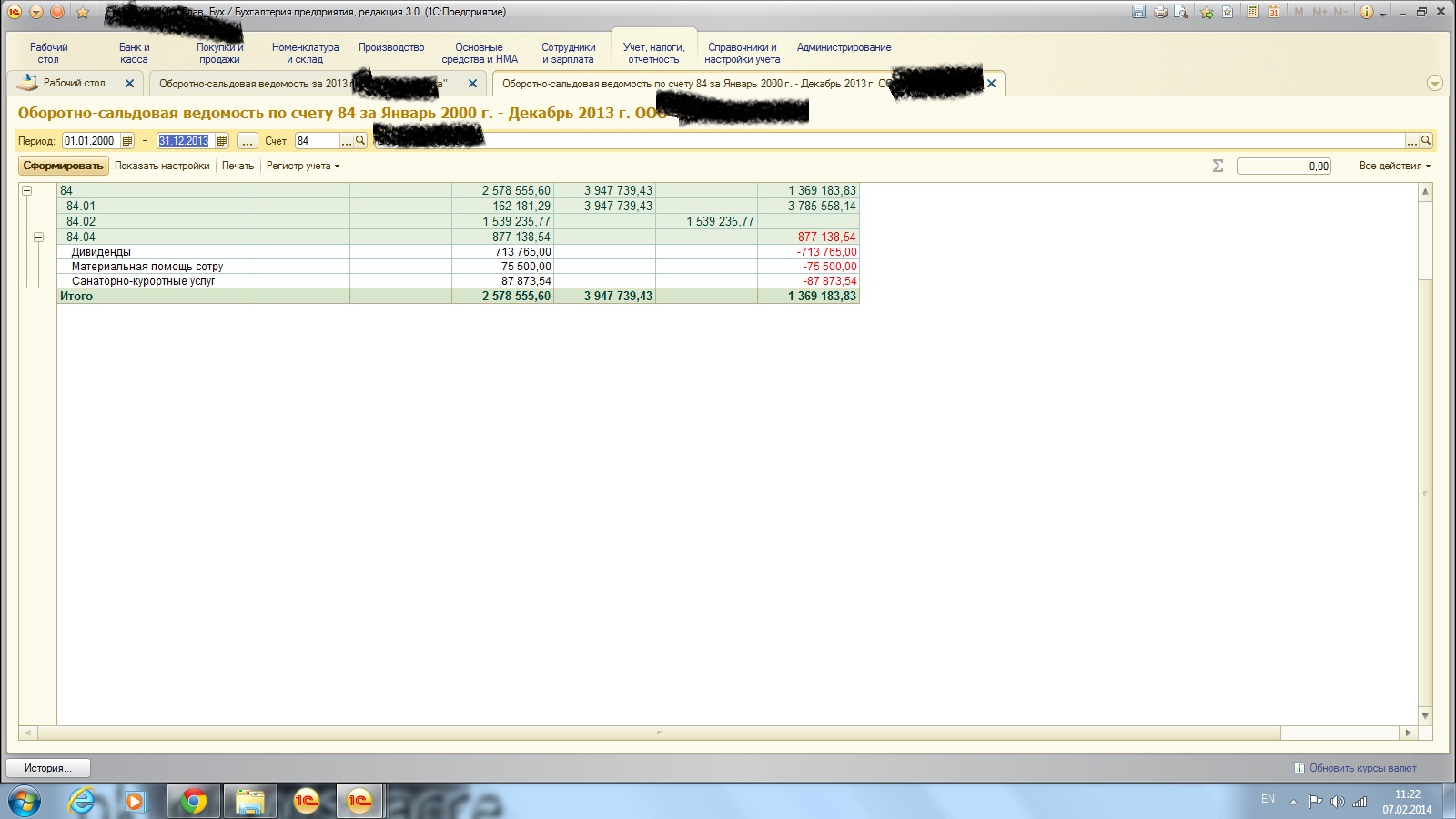
Task: Select the 'Санаторно-курортные услуг' row
Action: coord(143,281)
